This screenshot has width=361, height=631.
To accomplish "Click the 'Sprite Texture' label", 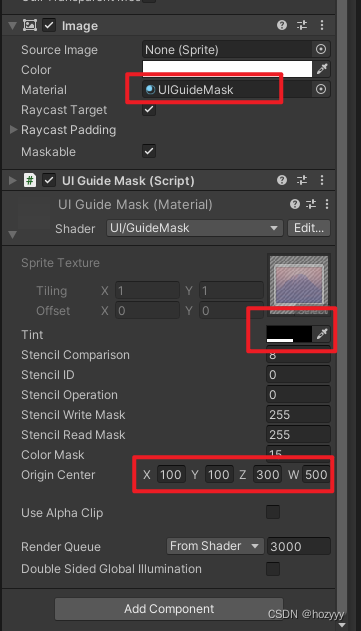I will point(60,262).
